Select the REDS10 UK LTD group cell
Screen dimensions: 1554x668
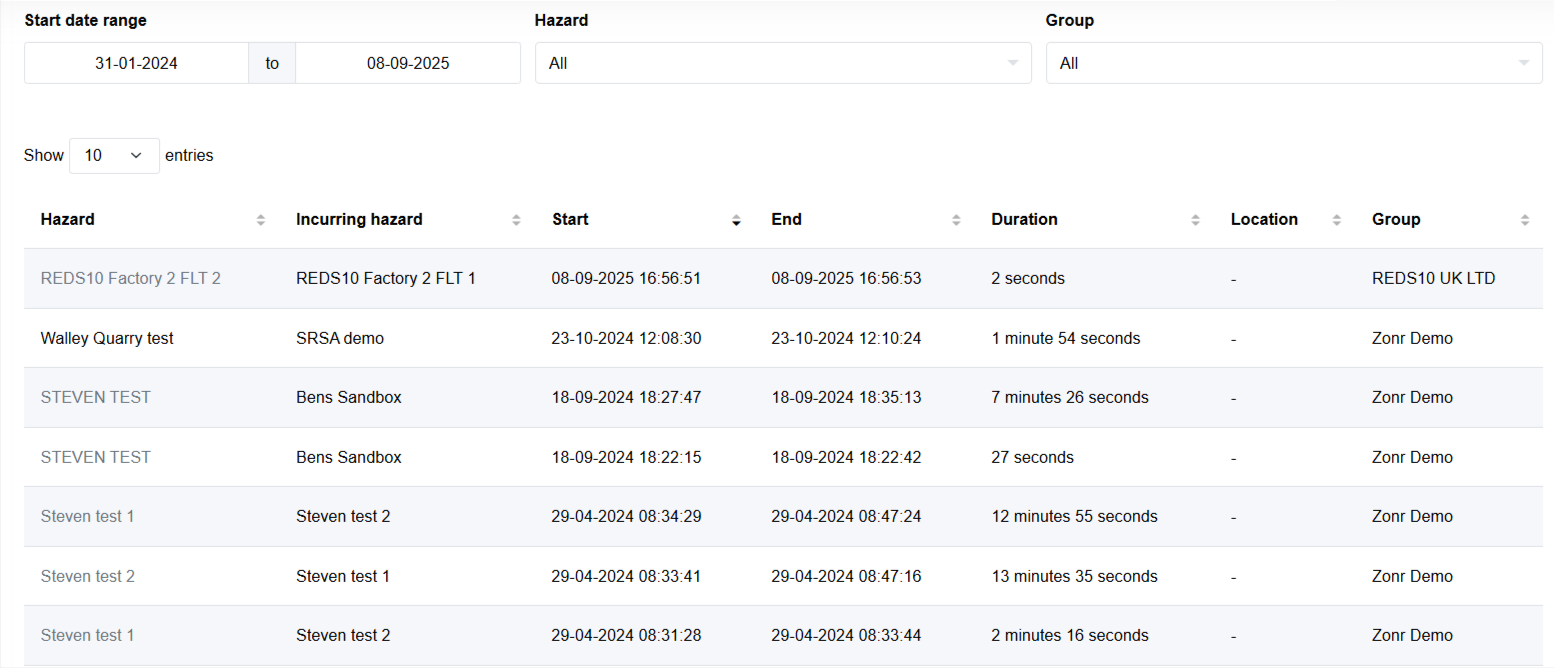pos(1434,278)
